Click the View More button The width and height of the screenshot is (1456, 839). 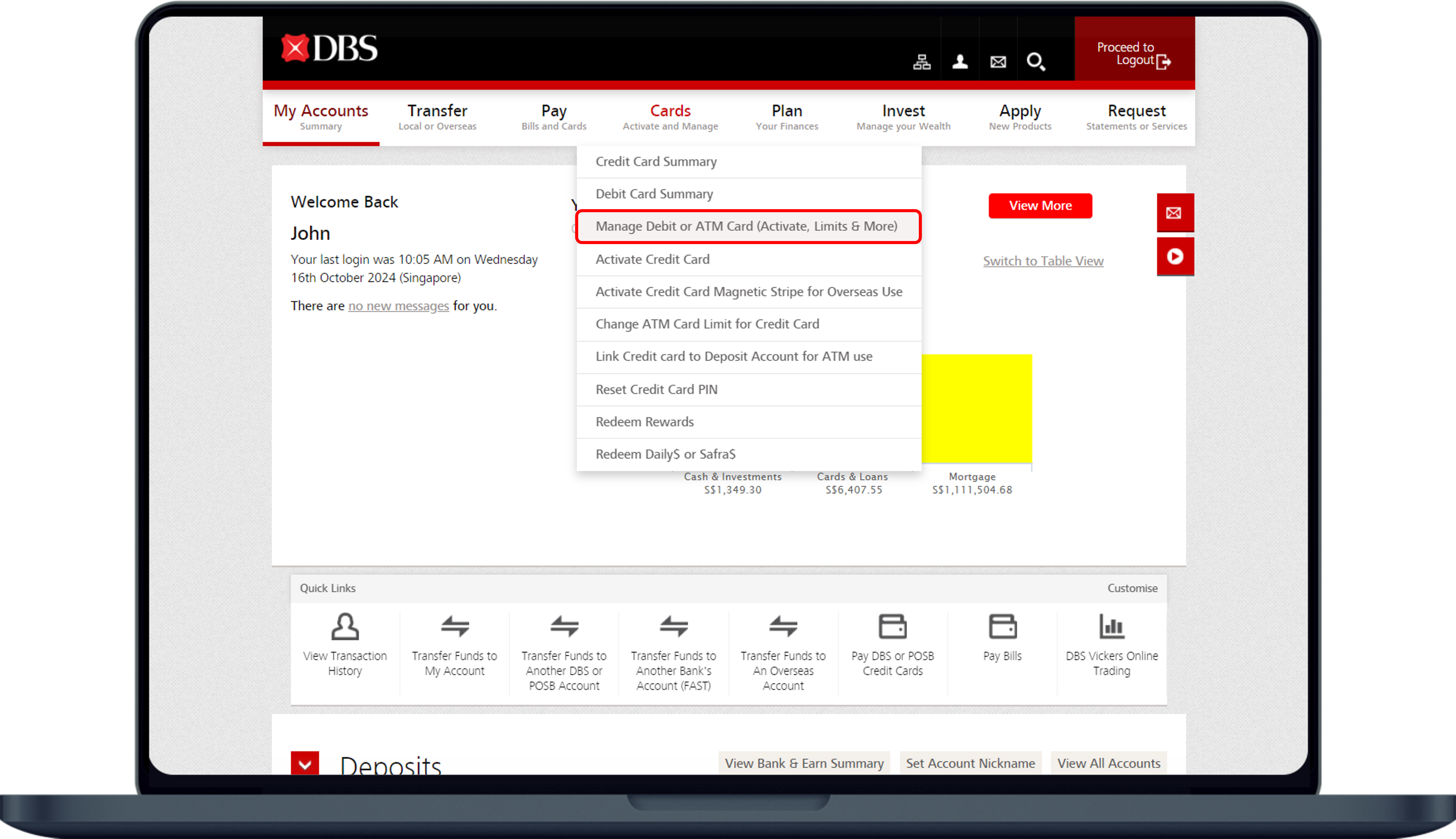point(1039,206)
